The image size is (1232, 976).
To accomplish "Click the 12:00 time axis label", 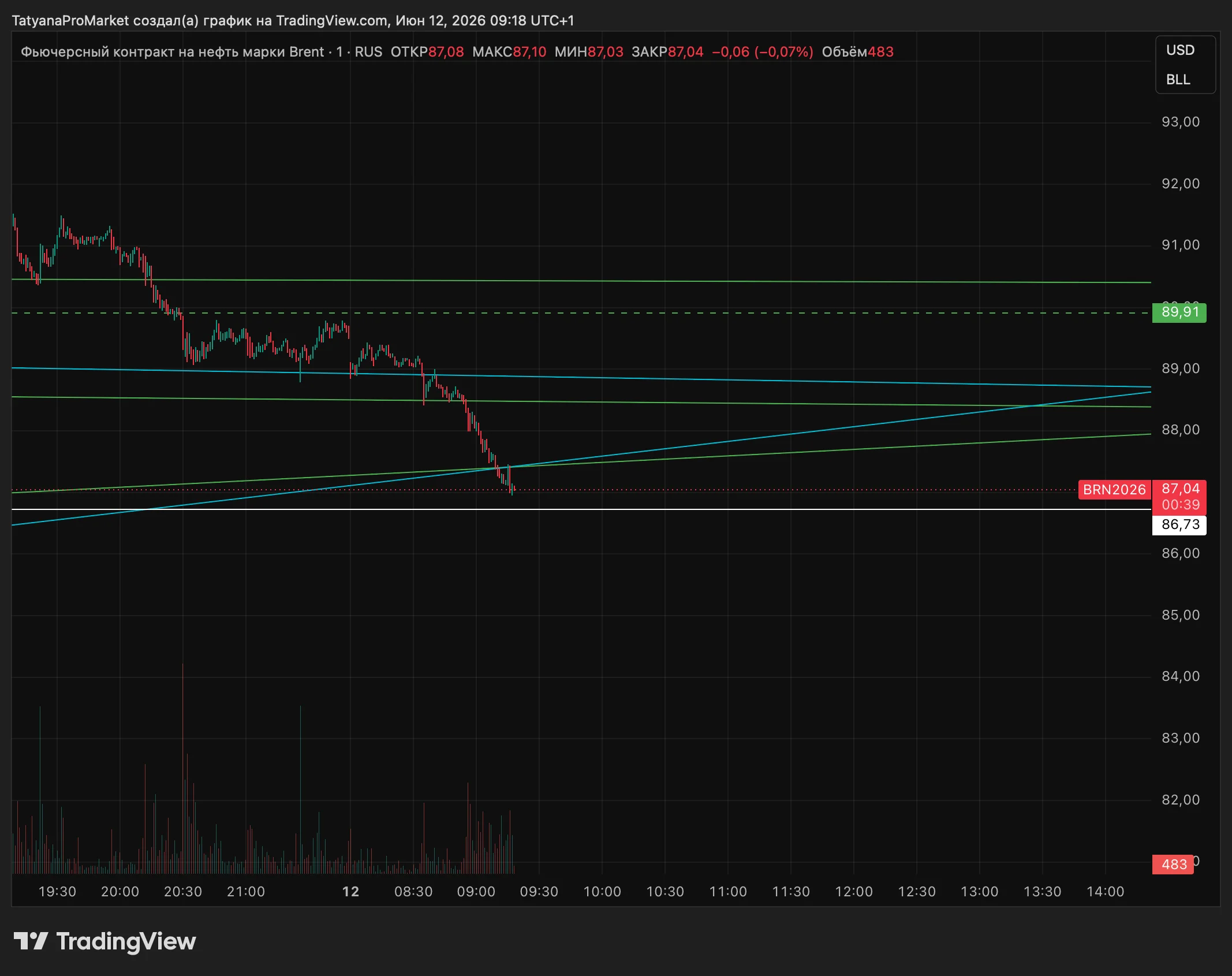I will (854, 892).
